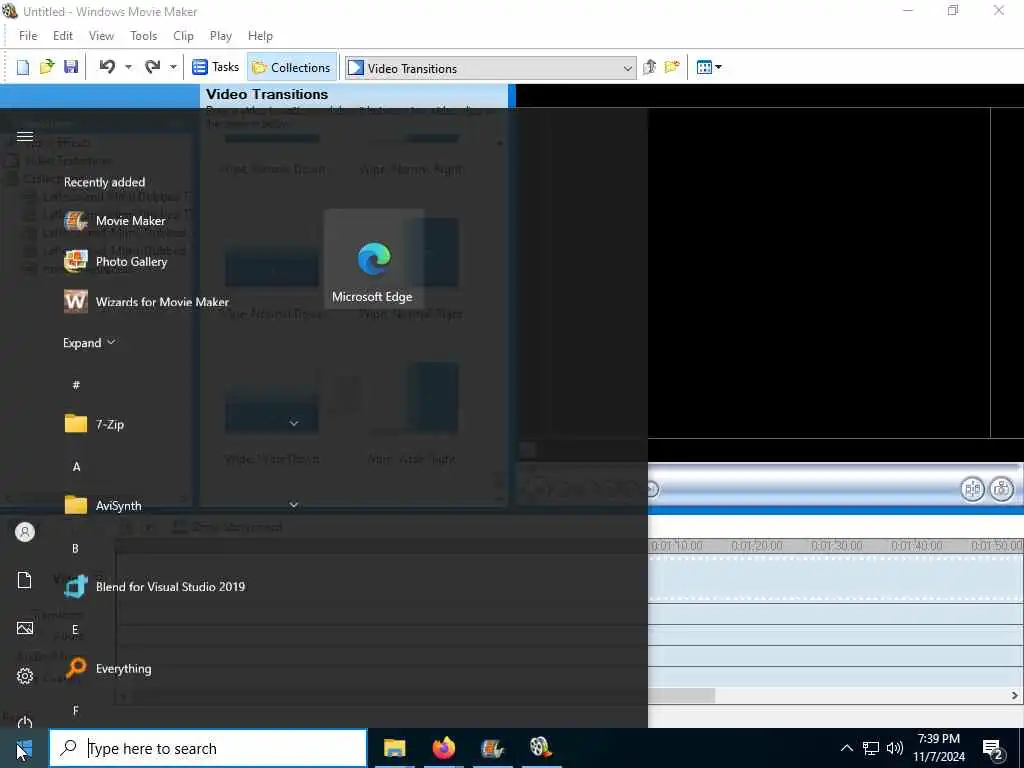
Task: Click the B letter header in the app list
Action: point(75,549)
